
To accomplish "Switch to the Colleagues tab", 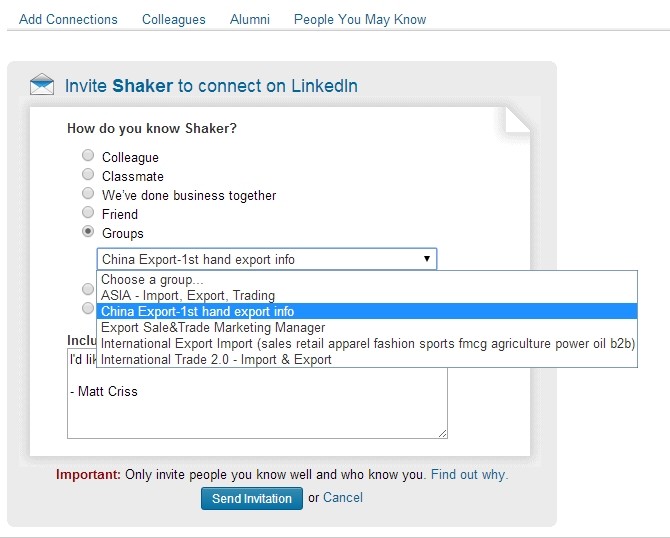I will 173,19.
